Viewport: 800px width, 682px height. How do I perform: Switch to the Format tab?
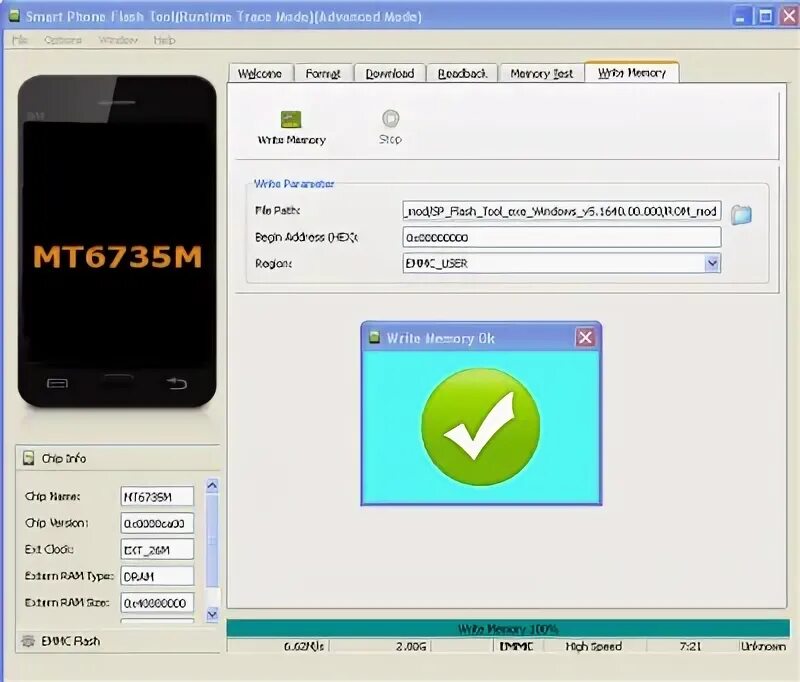[323, 73]
